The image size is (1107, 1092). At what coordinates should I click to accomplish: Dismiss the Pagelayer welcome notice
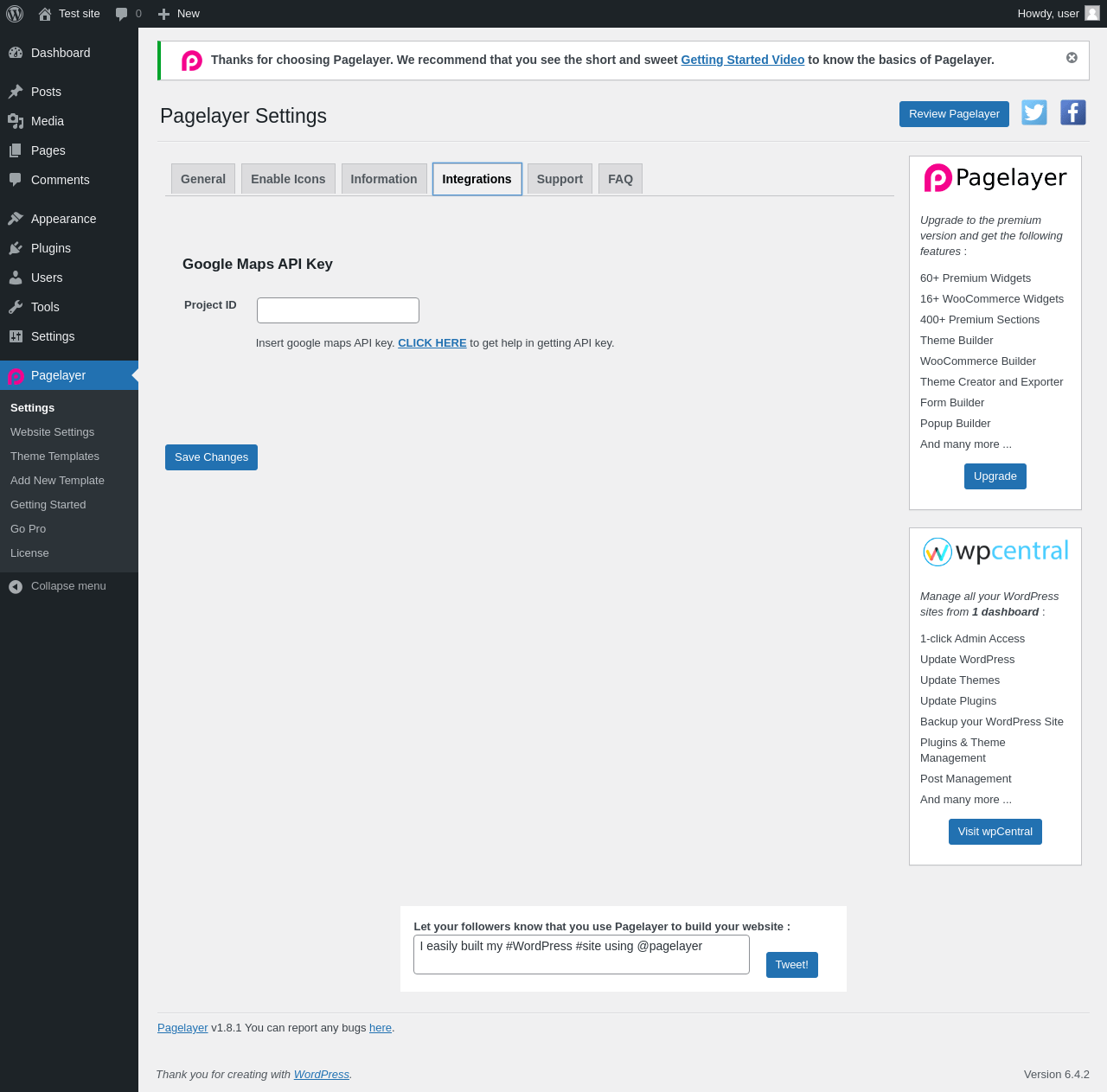point(1072,58)
